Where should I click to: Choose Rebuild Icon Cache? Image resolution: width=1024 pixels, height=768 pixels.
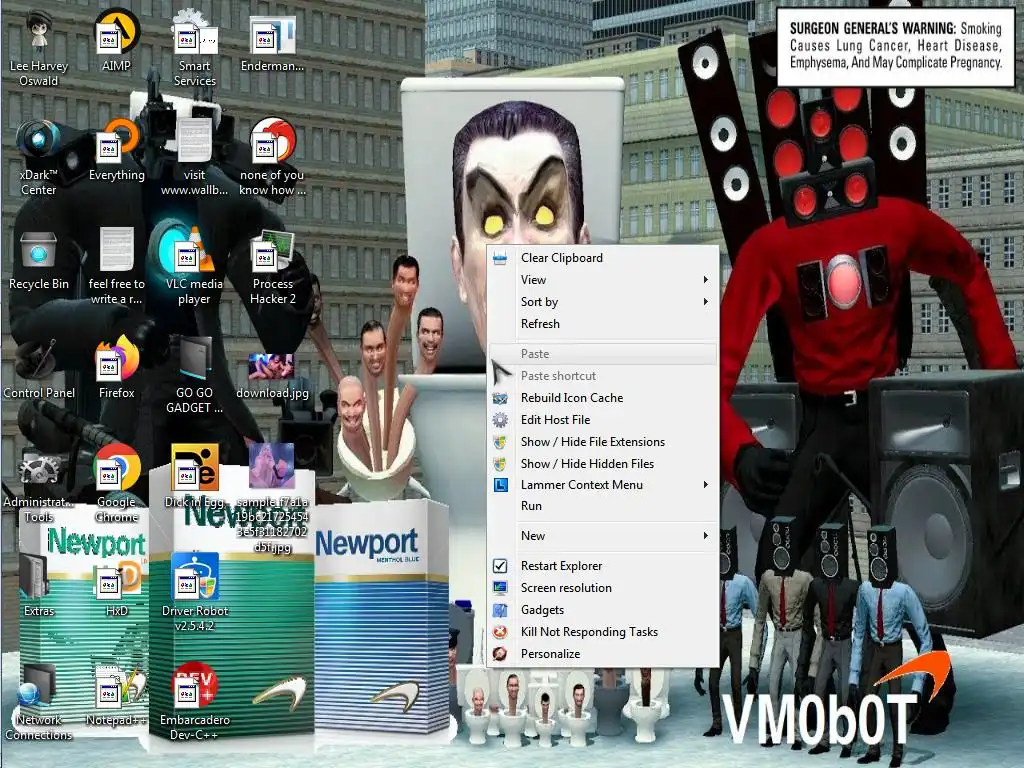(603, 398)
